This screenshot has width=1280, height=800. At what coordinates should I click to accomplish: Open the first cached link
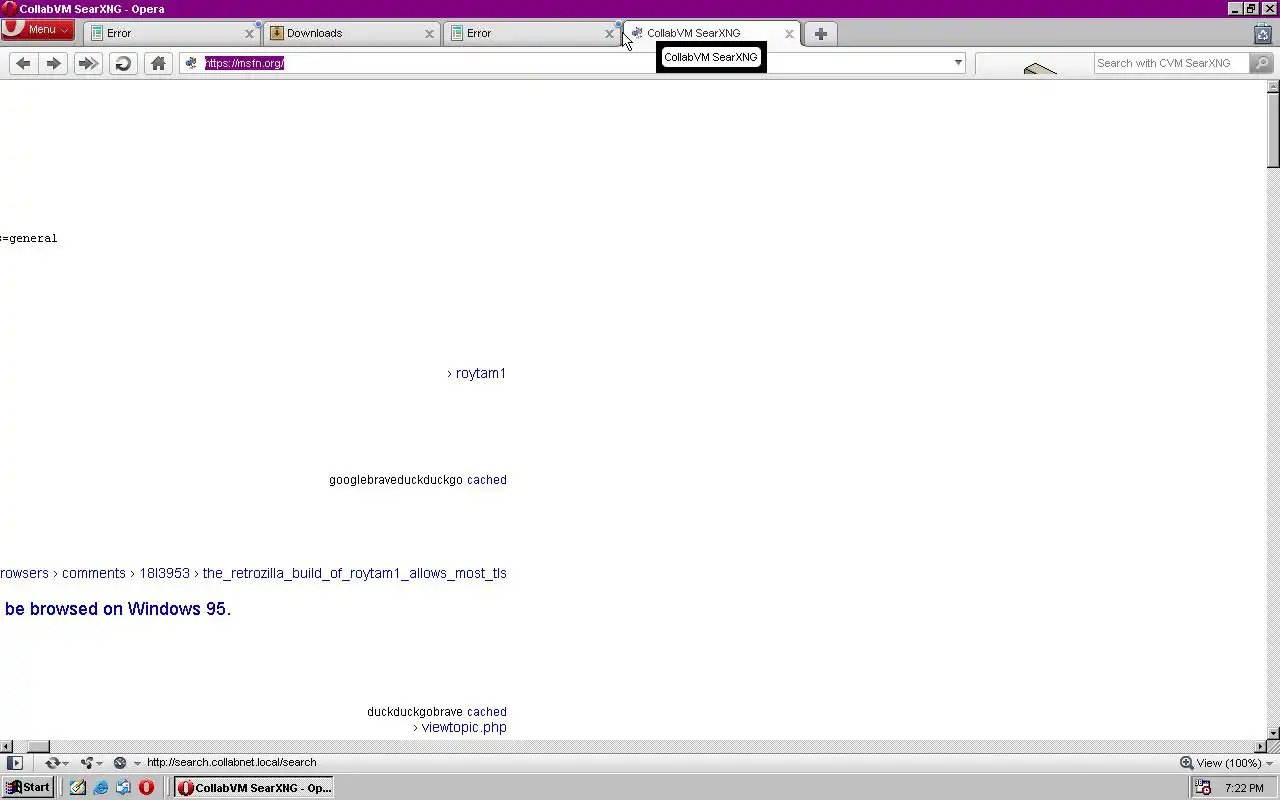point(487,480)
